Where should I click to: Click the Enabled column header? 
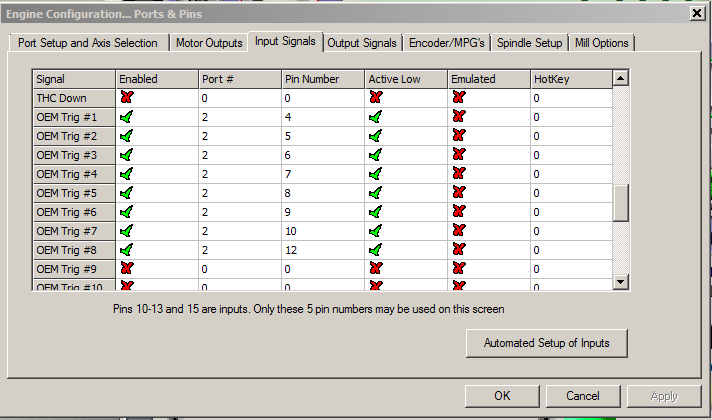[x=157, y=79]
